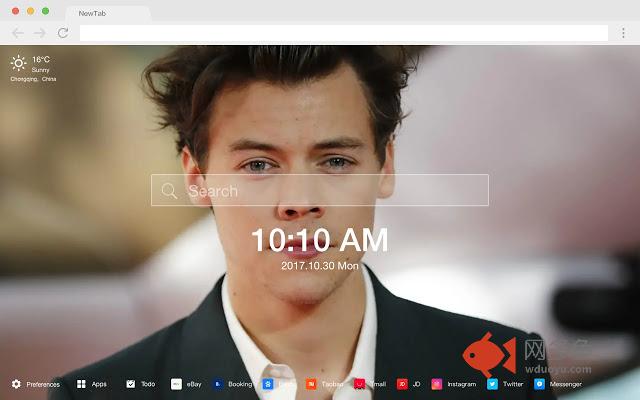Click the Todo label
640x400 pixels.
pos(148,384)
